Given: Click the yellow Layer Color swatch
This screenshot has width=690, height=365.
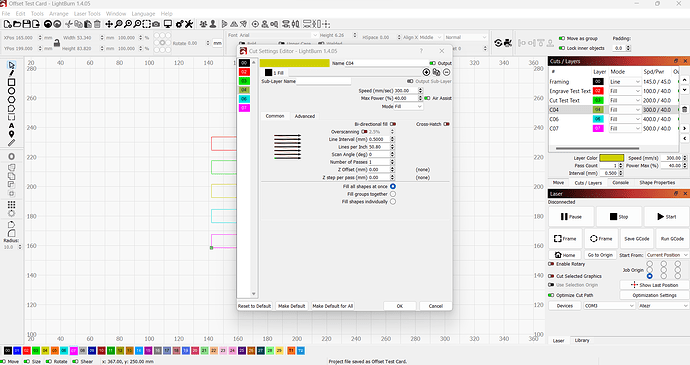Looking at the screenshot, I should [x=611, y=158].
